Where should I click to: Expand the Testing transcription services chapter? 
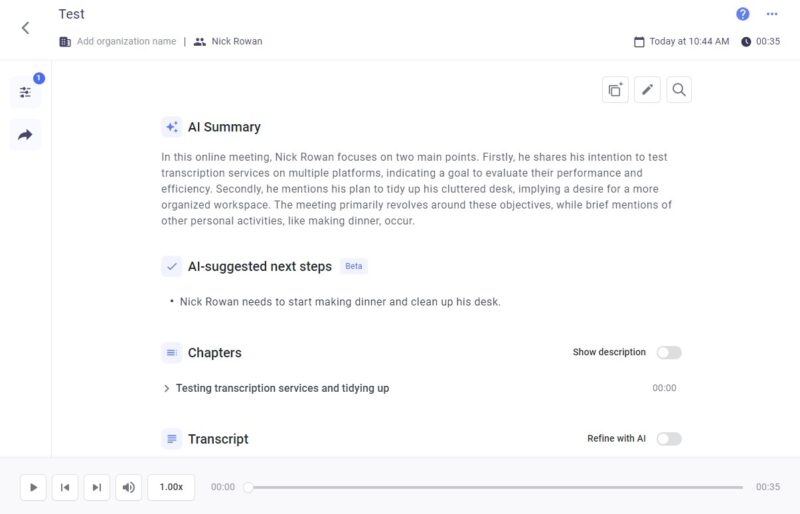[x=282, y=388]
